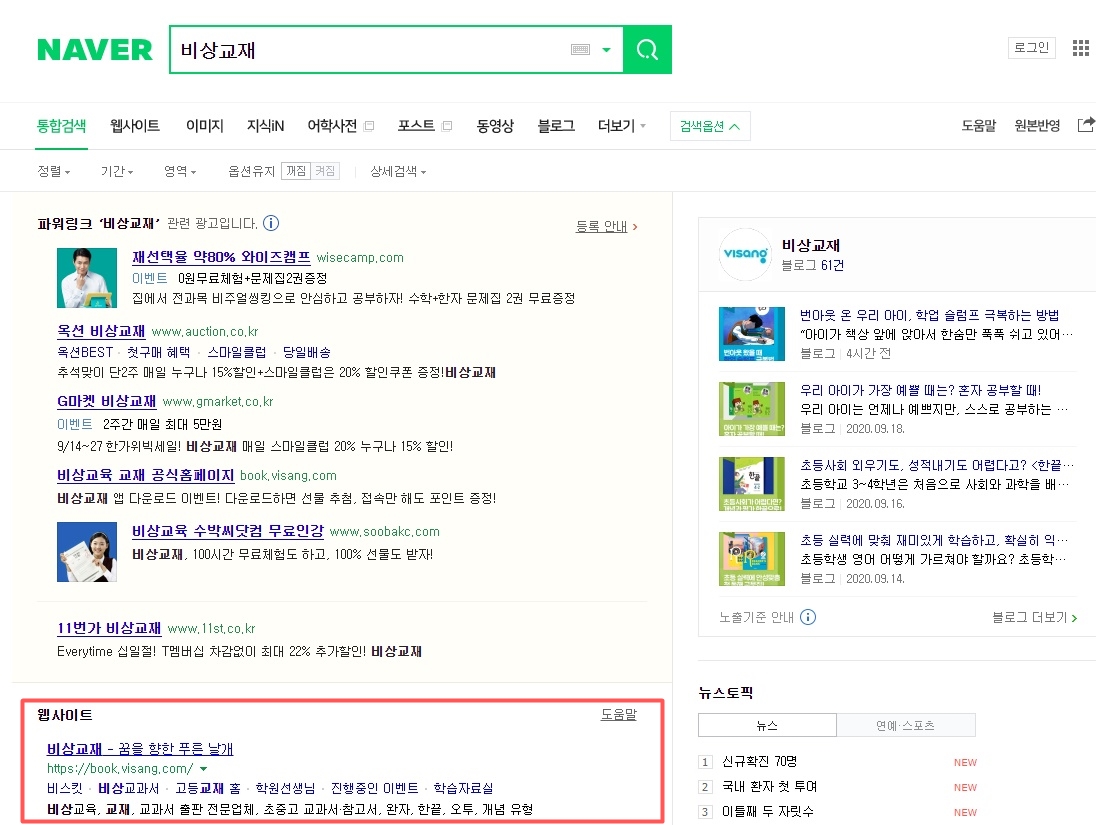
Task: Open the 정렬 dropdown
Action: pyautogui.click(x=54, y=171)
